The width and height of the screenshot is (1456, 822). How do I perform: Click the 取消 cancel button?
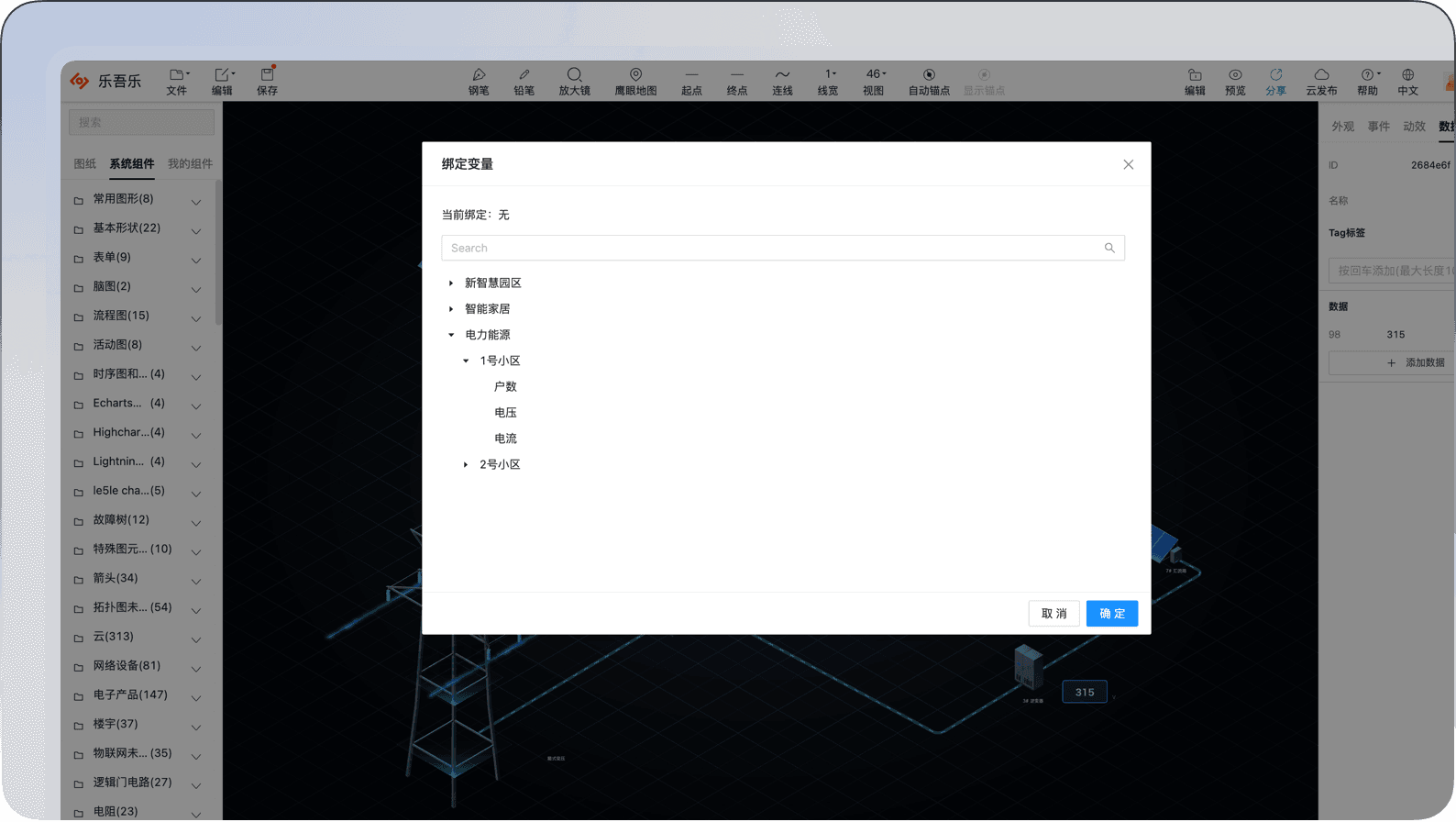pyautogui.click(x=1053, y=614)
